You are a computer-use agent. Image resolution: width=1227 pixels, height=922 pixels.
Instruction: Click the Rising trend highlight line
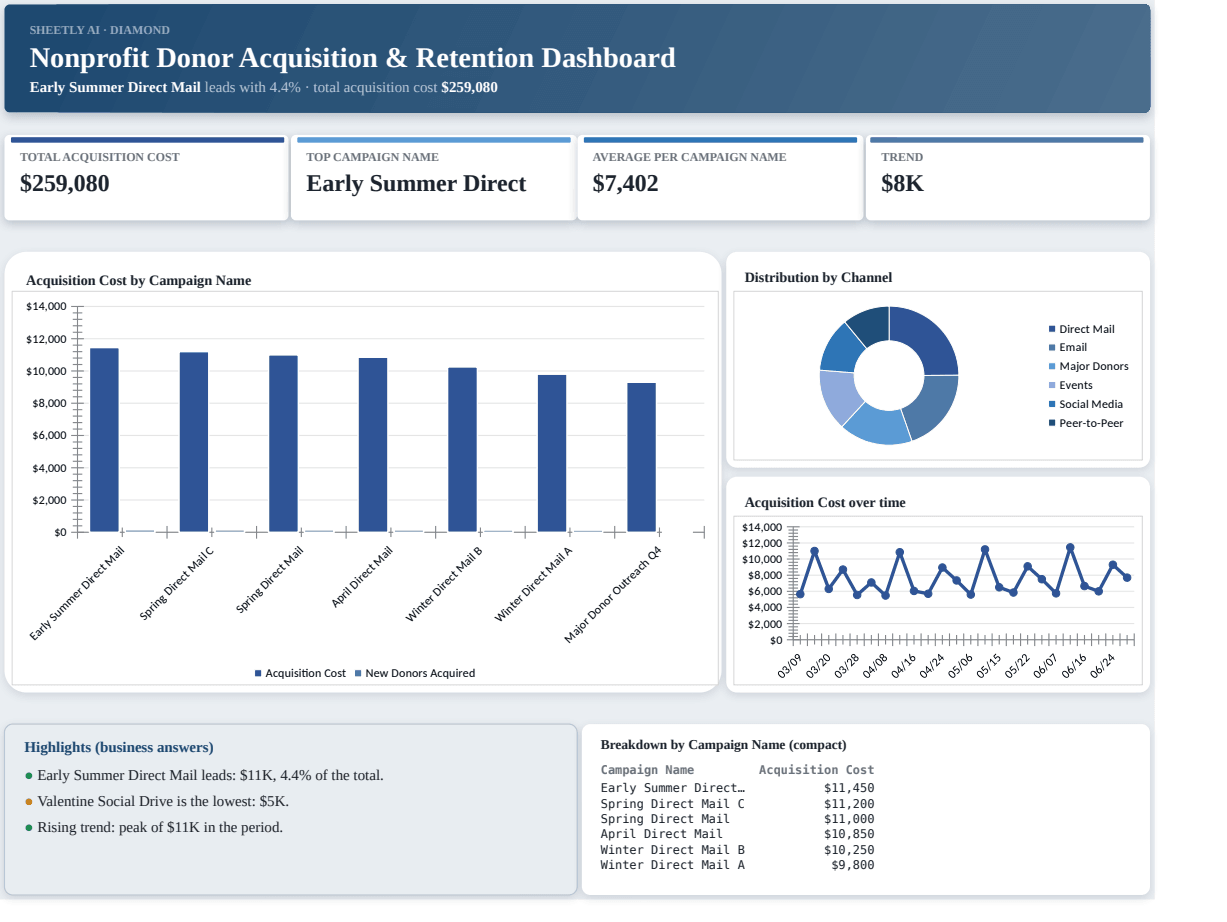click(154, 827)
